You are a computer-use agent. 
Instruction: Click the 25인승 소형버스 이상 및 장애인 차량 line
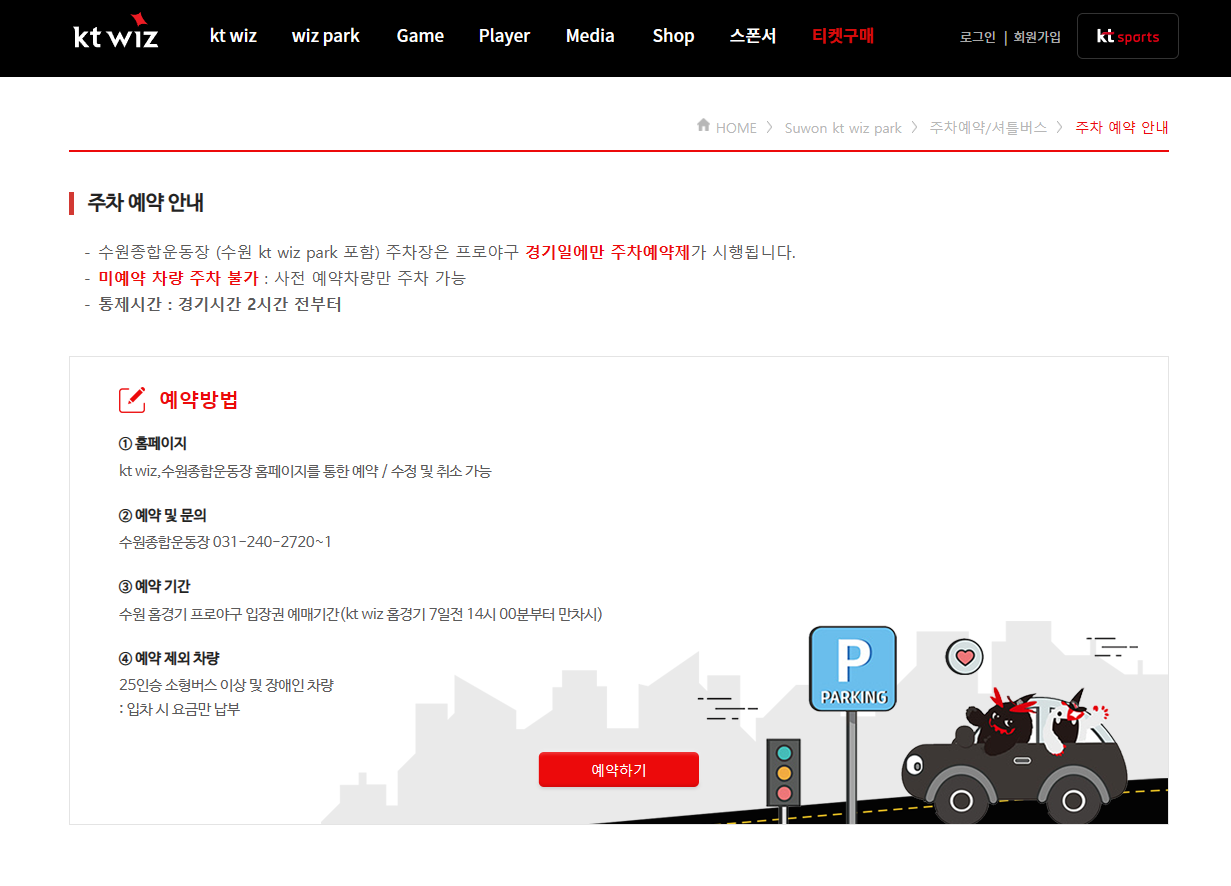coord(226,685)
